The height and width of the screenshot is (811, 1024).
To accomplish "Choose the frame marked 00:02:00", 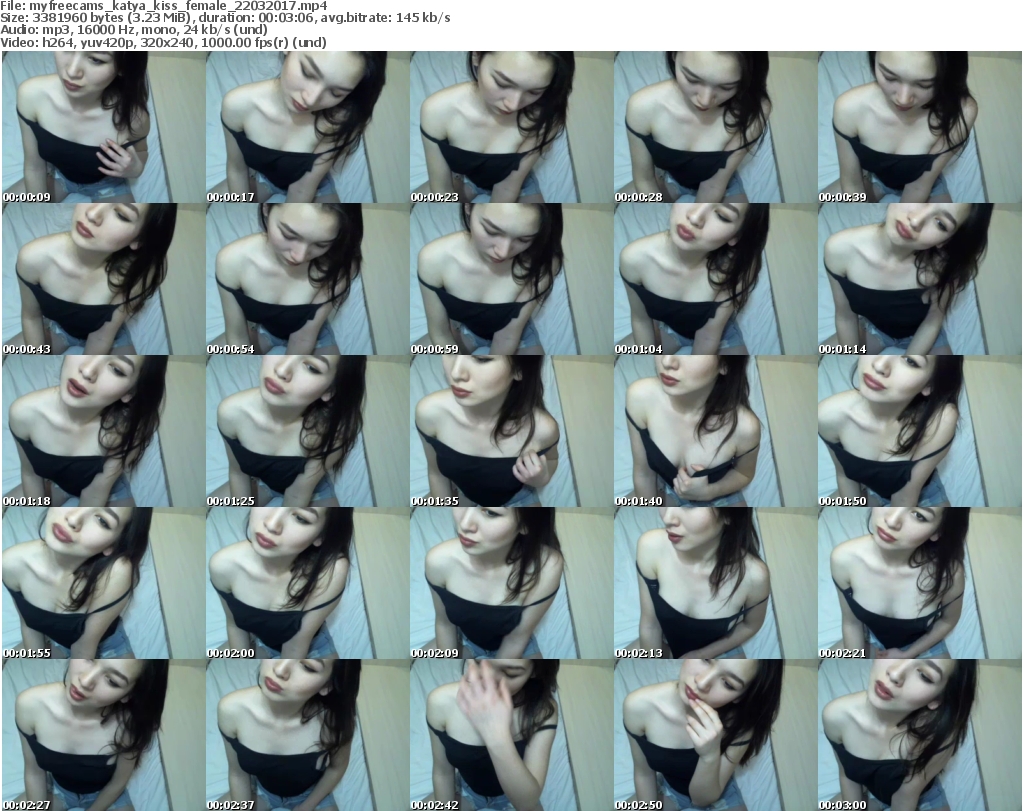I will tap(308, 583).
